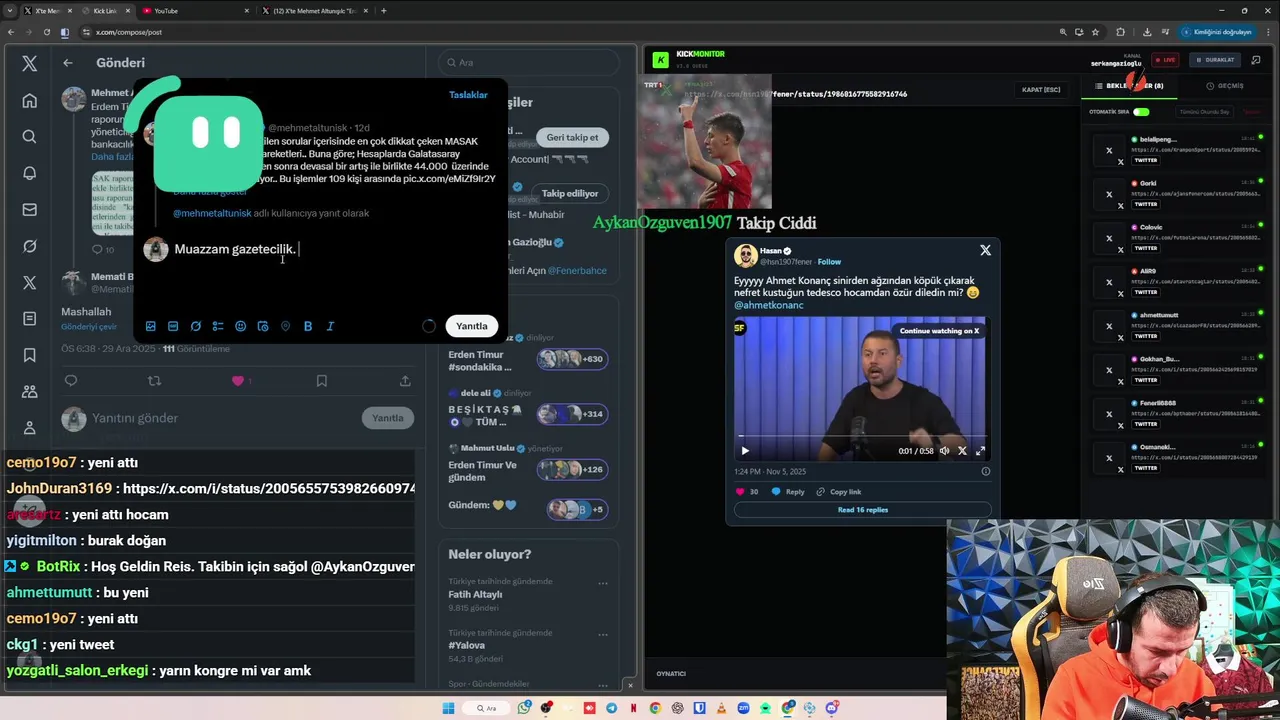Reply to the Mashallah post comment icon
This screenshot has height=720, width=1280.
pos(71,381)
